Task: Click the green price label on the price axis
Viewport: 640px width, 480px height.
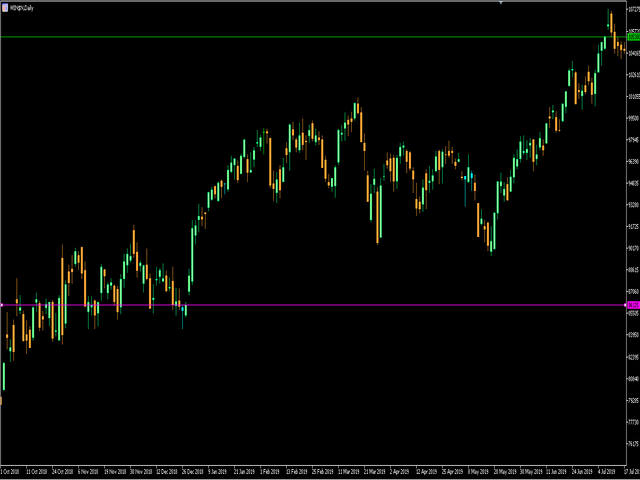Action: click(633, 37)
